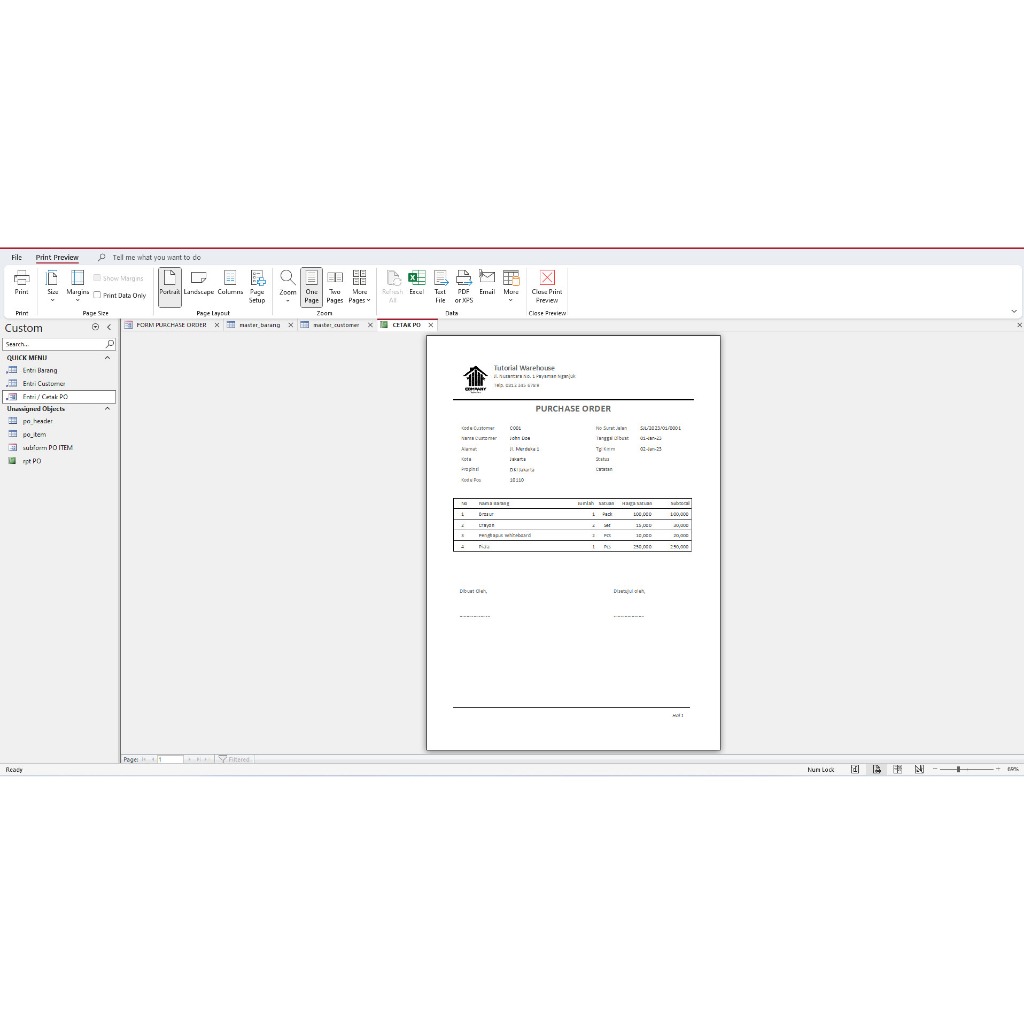Open the Size dropdown
1024x1024 pixels.
coord(52,286)
